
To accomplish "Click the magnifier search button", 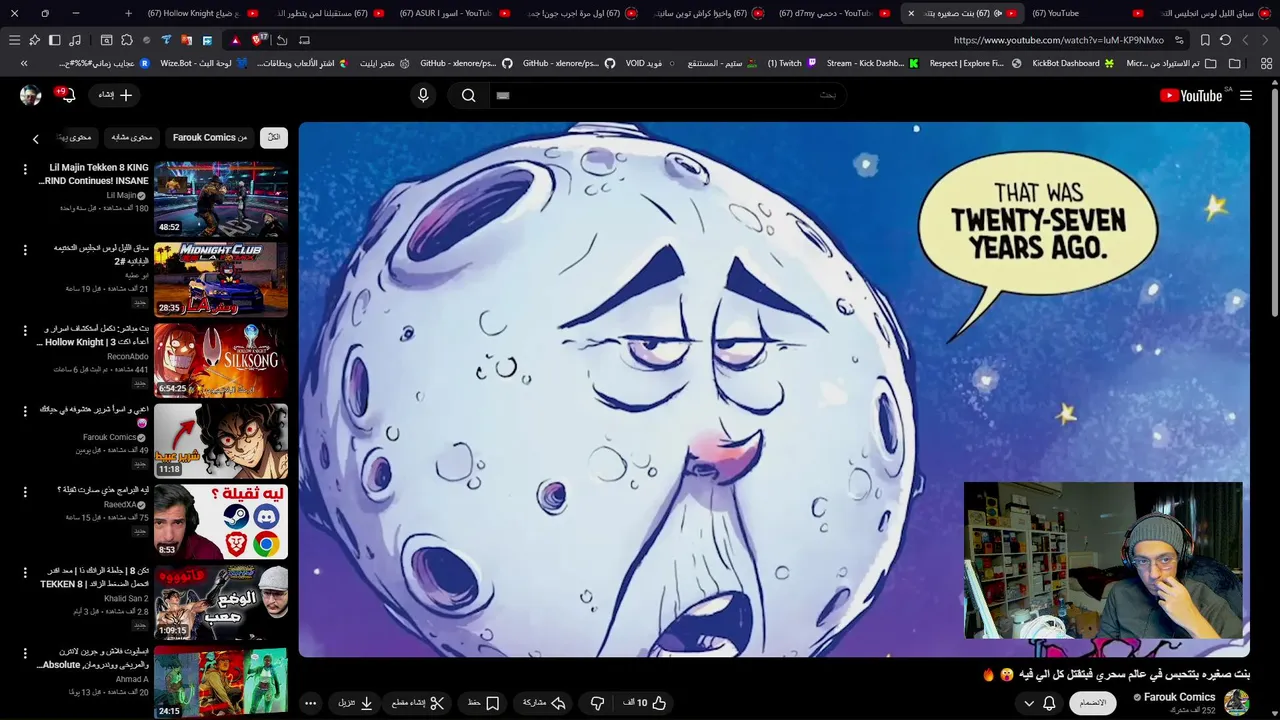I will coord(468,95).
